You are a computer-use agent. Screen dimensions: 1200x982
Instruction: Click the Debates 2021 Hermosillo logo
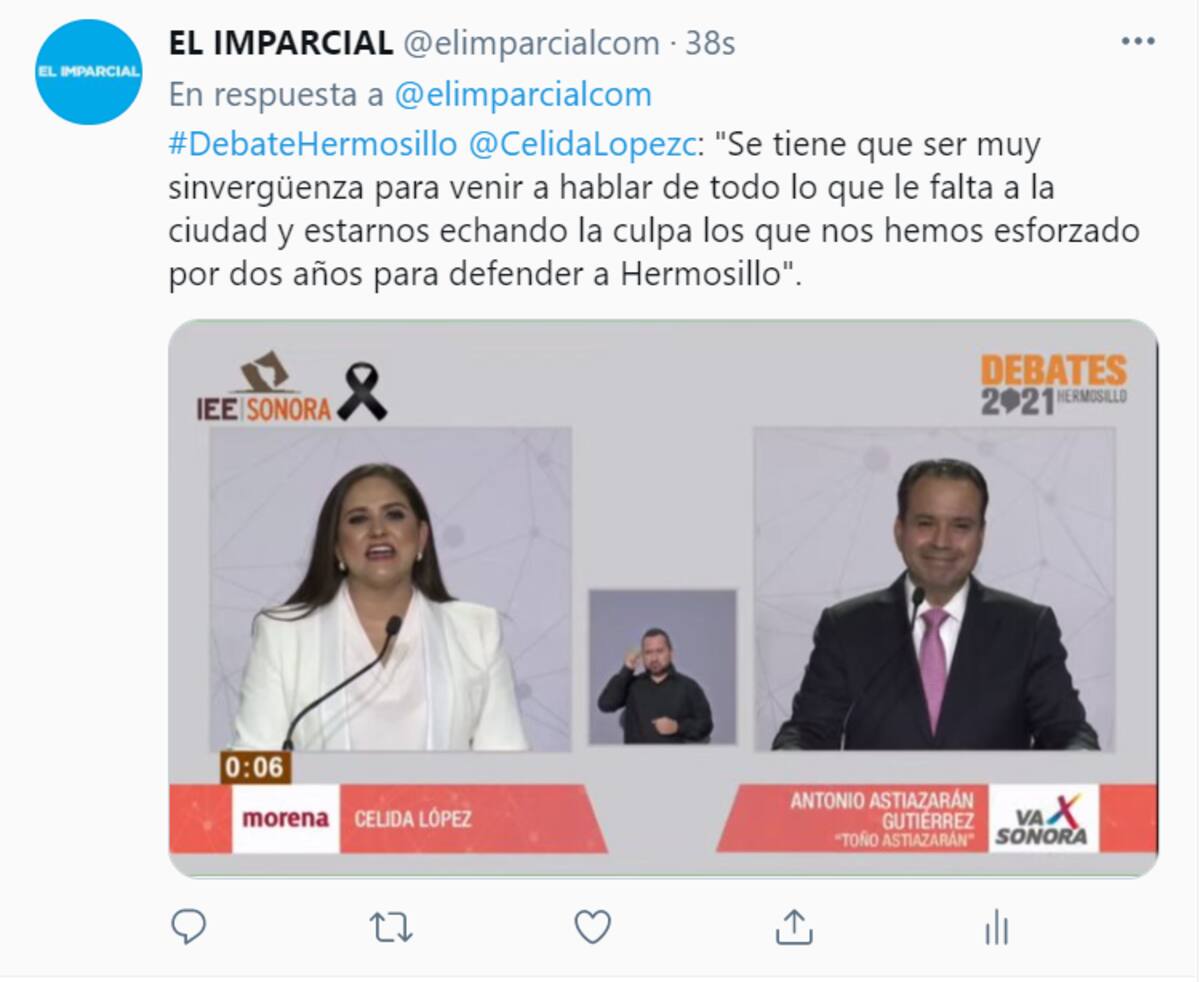click(x=1053, y=385)
